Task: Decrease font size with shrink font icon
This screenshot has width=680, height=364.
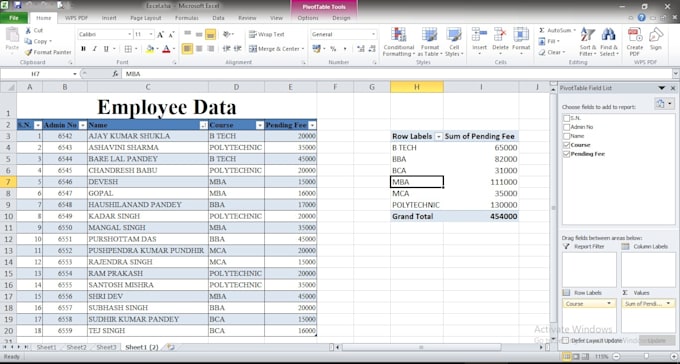Action: tap(171, 34)
